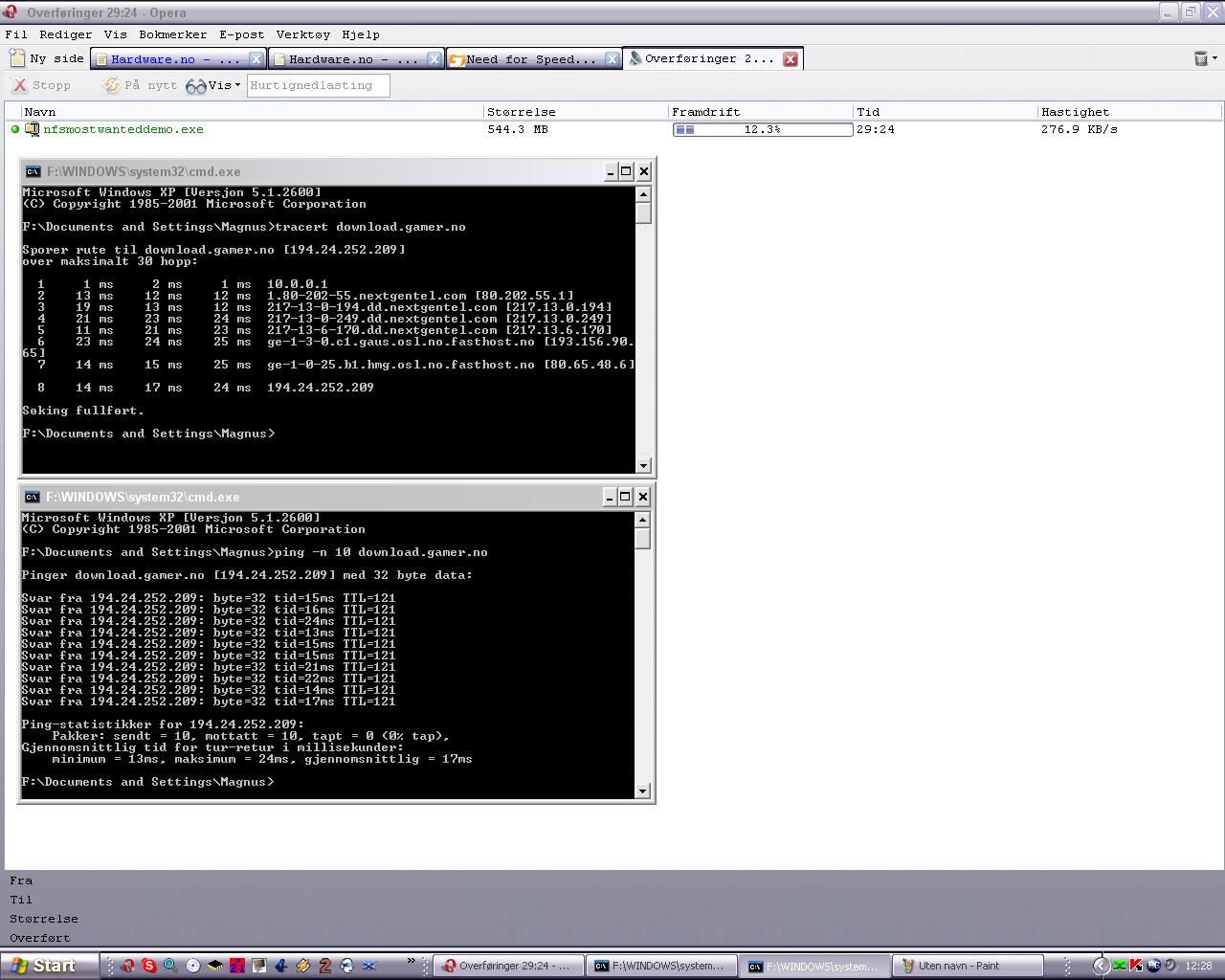Close the Overføringer tab

tap(791, 59)
